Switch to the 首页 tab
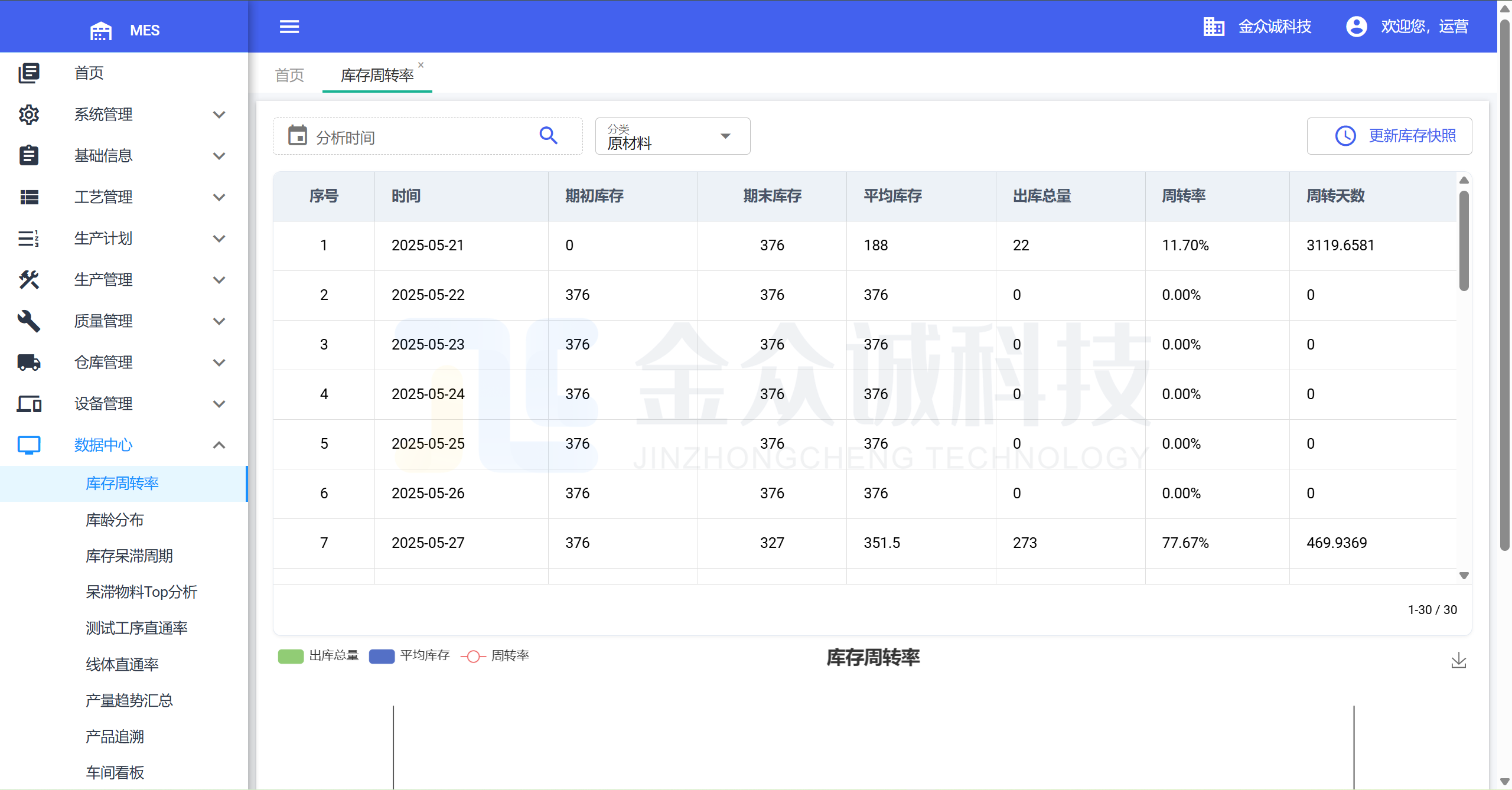This screenshot has width=1512, height=790. 289,75
